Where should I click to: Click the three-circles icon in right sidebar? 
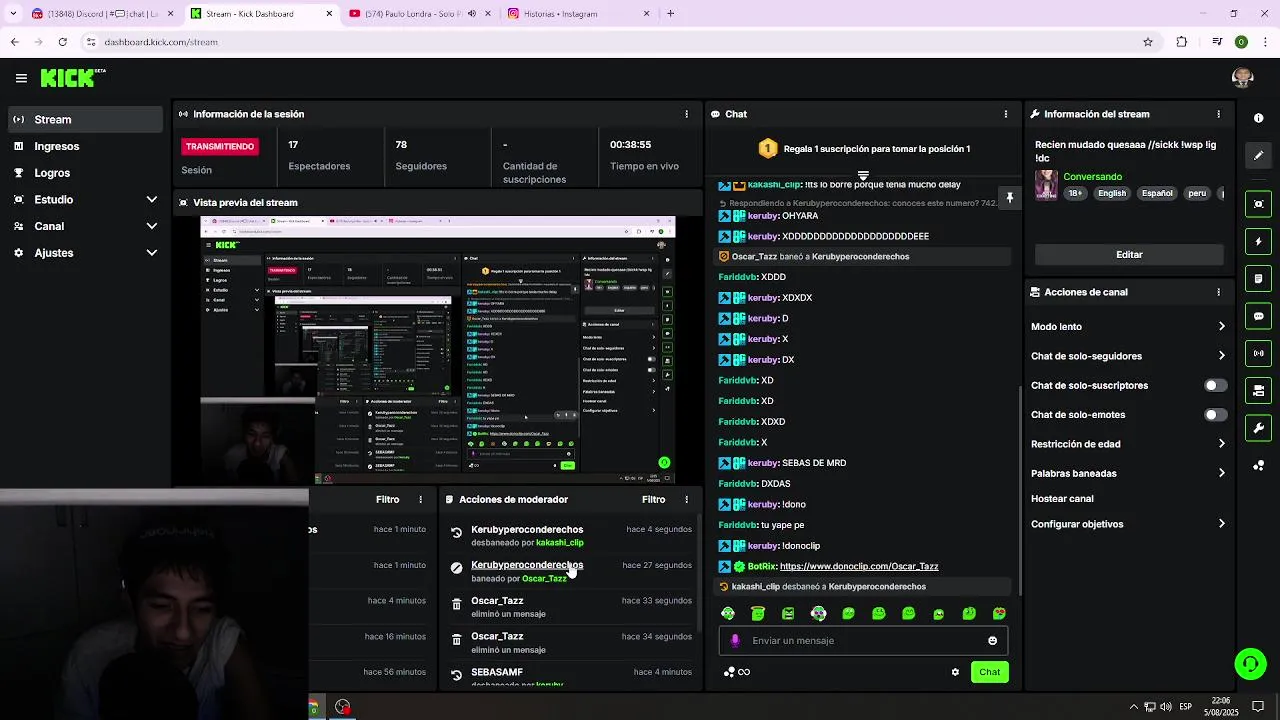pyautogui.click(x=1258, y=466)
